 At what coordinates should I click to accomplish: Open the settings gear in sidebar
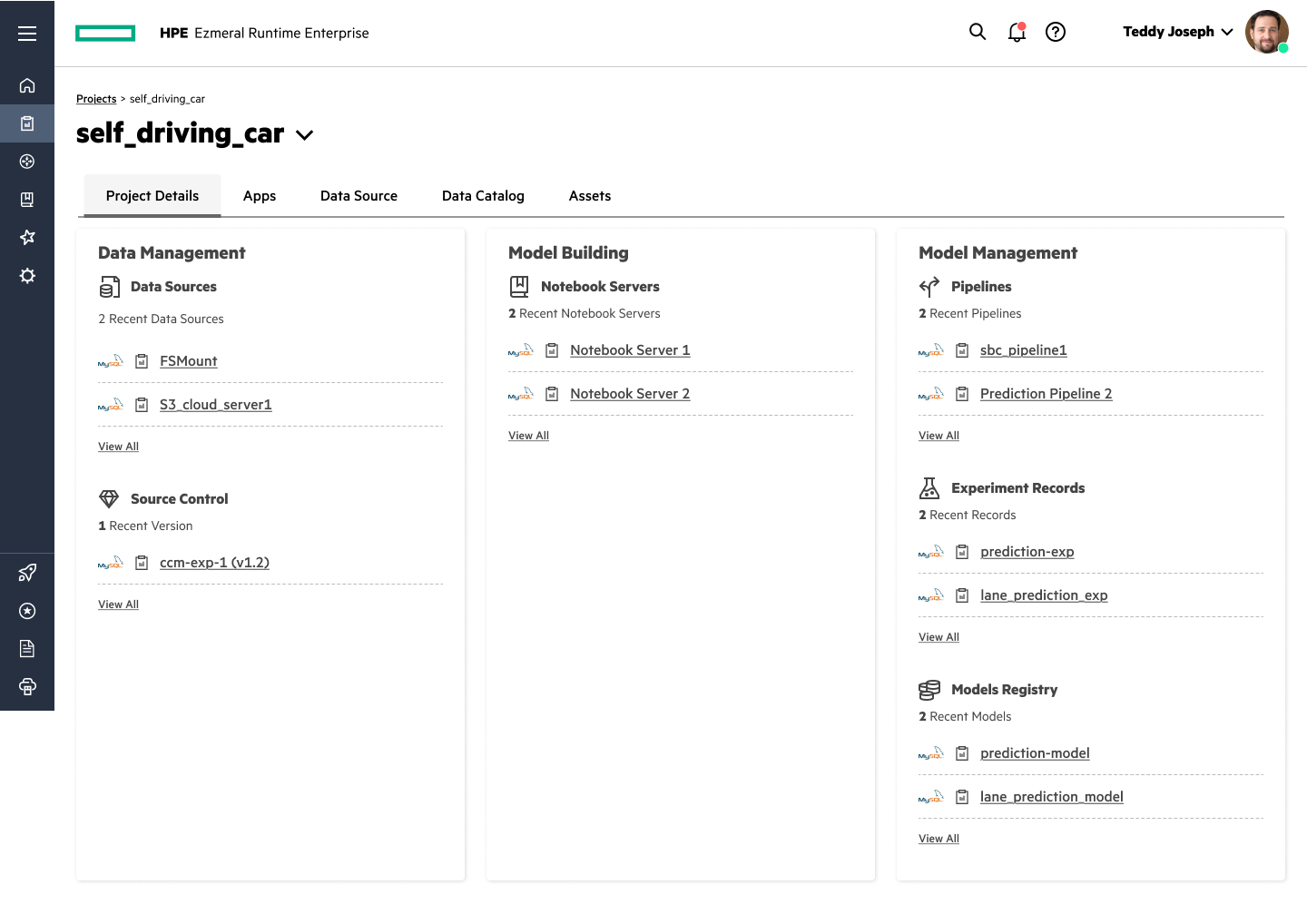(x=27, y=275)
